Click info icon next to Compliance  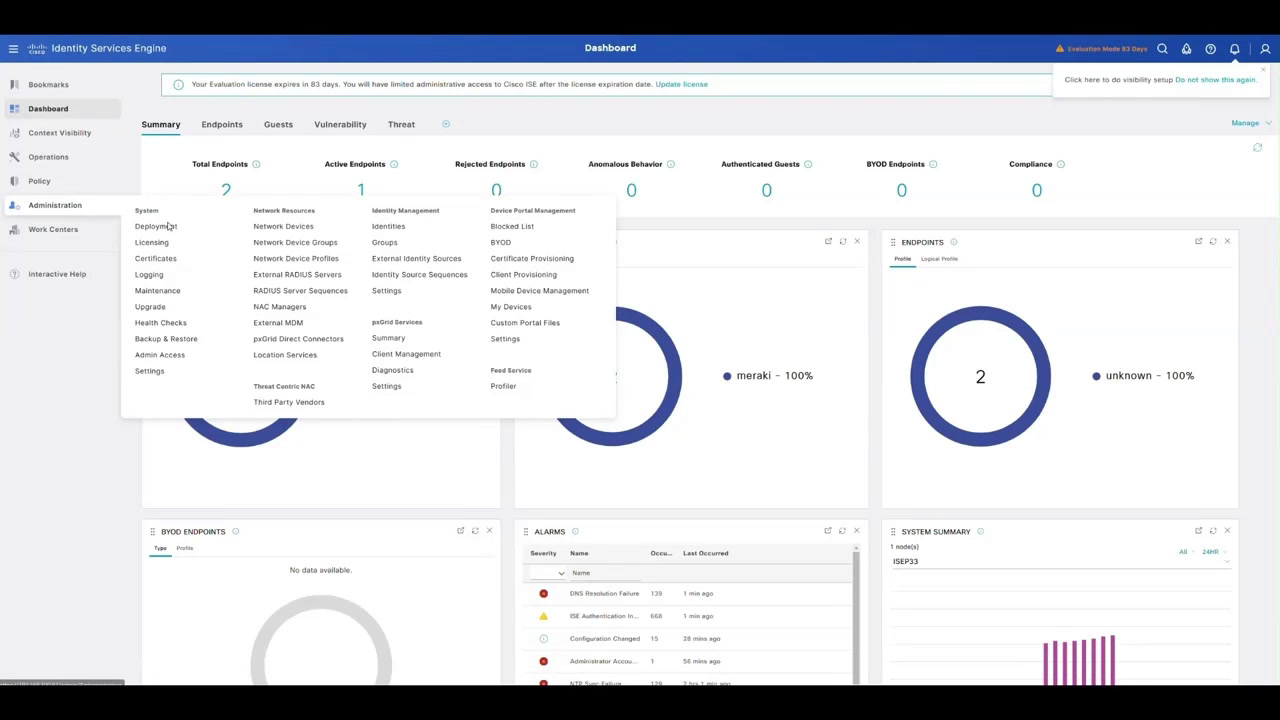point(1061,164)
